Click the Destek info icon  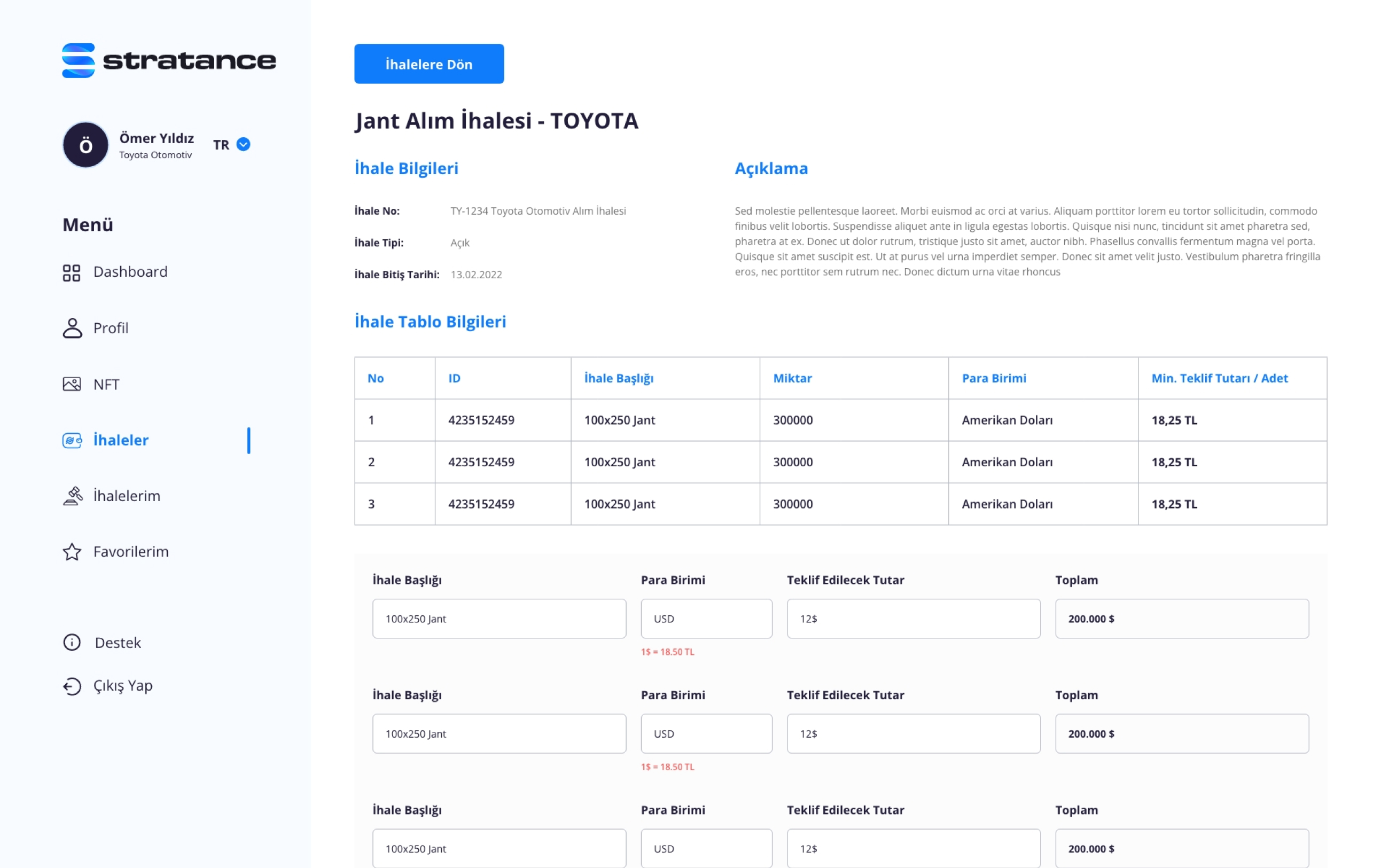coord(72,643)
